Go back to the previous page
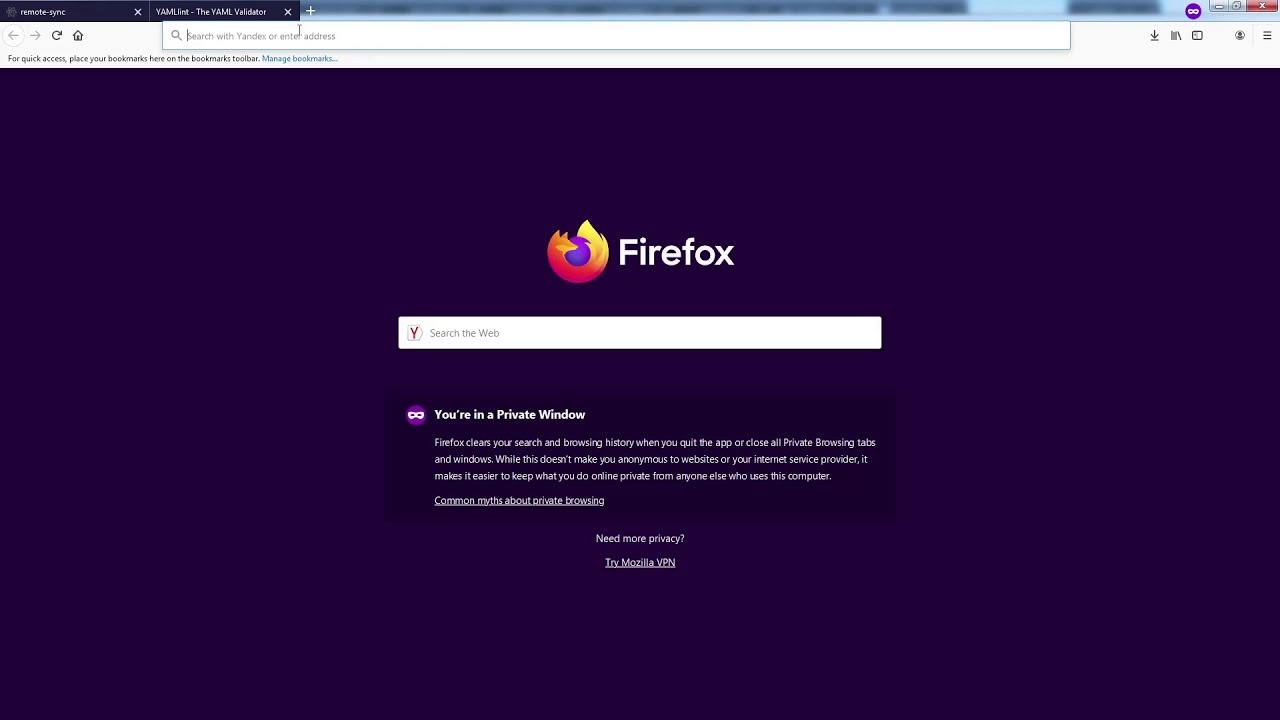The image size is (1280, 720). point(13,36)
